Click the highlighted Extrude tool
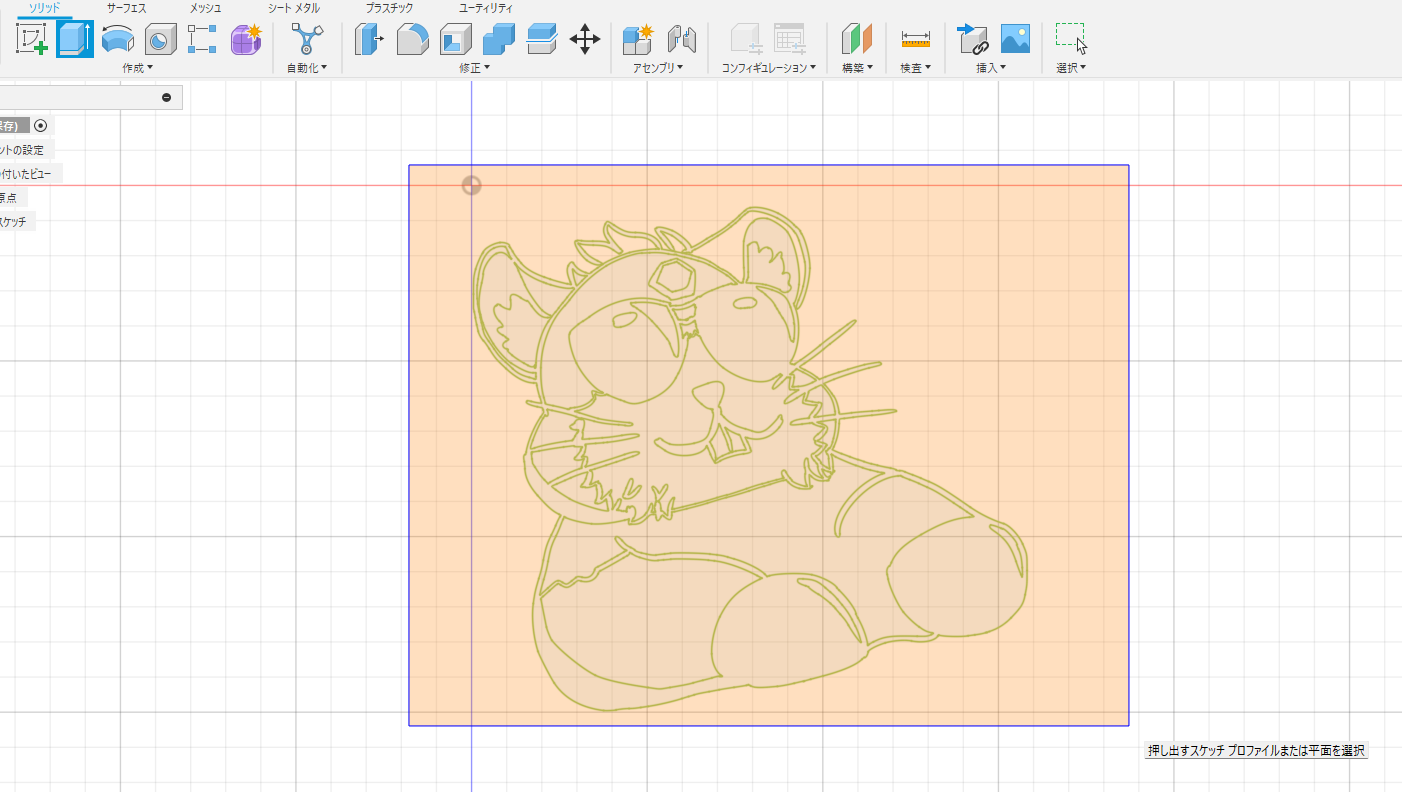This screenshot has width=1402, height=792. pyautogui.click(x=75, y=39)
